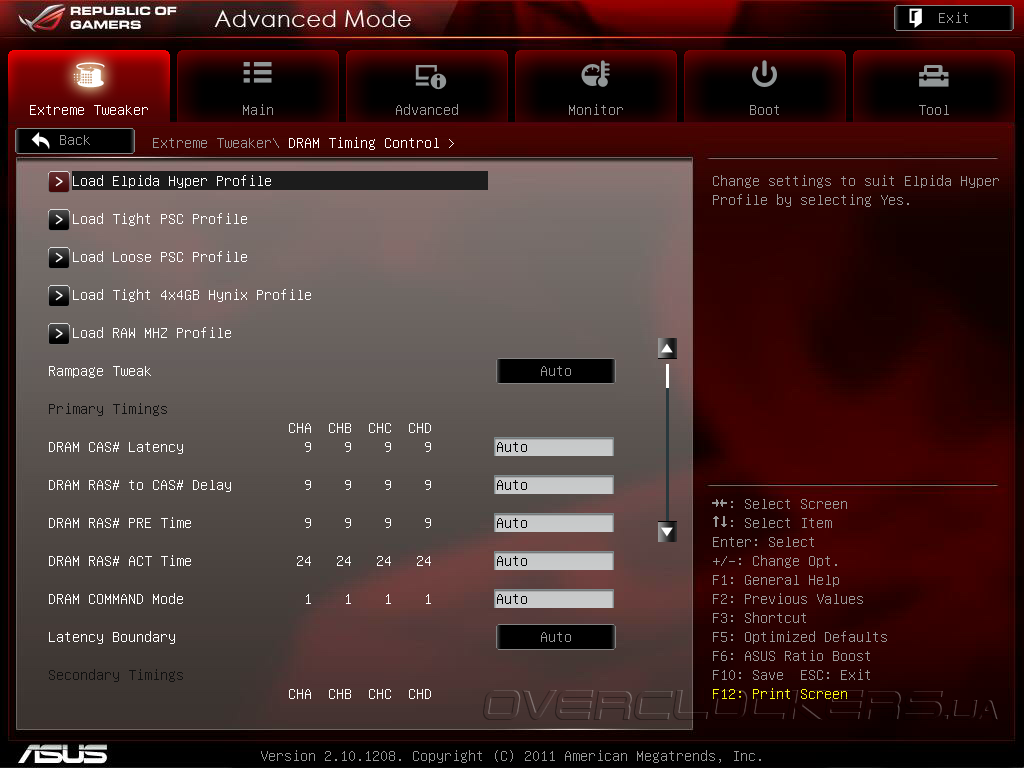This screenshot has height=768, width=1024.
Task: Open the Rampage Tweak Auto dropdown
Action: (556, 371)
